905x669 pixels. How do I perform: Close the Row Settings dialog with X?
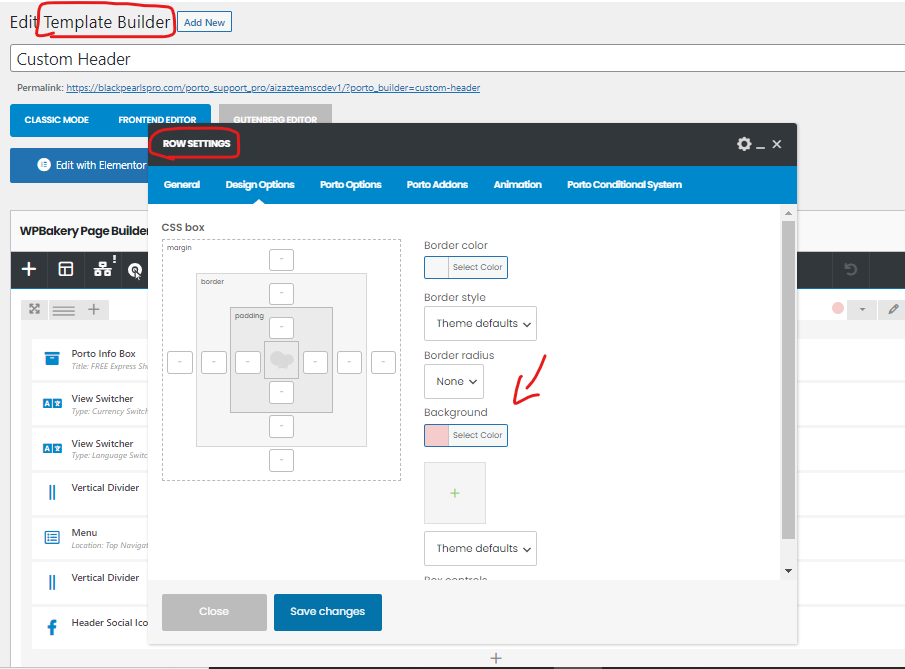coord(777,144)
